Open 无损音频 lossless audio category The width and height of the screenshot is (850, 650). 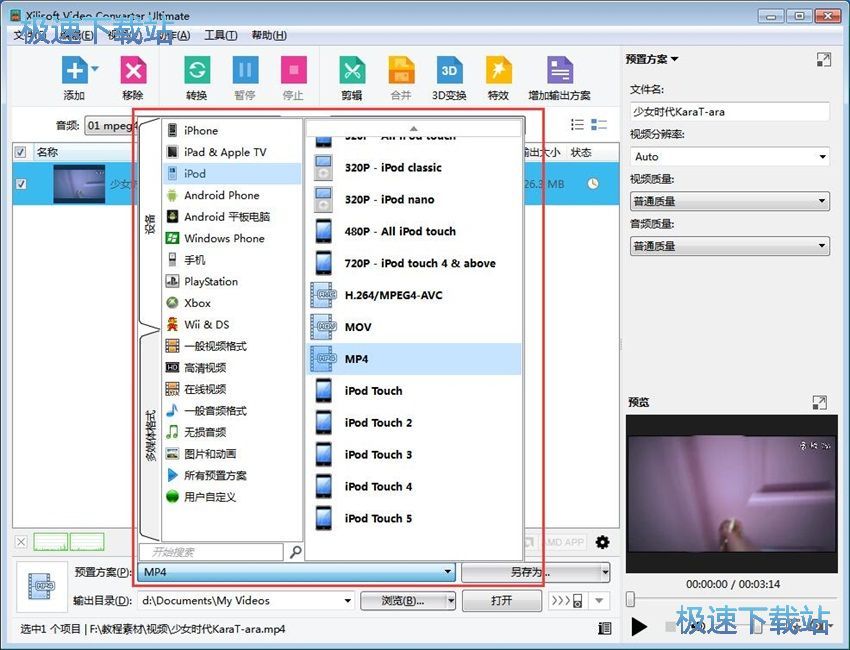(231, 432)
